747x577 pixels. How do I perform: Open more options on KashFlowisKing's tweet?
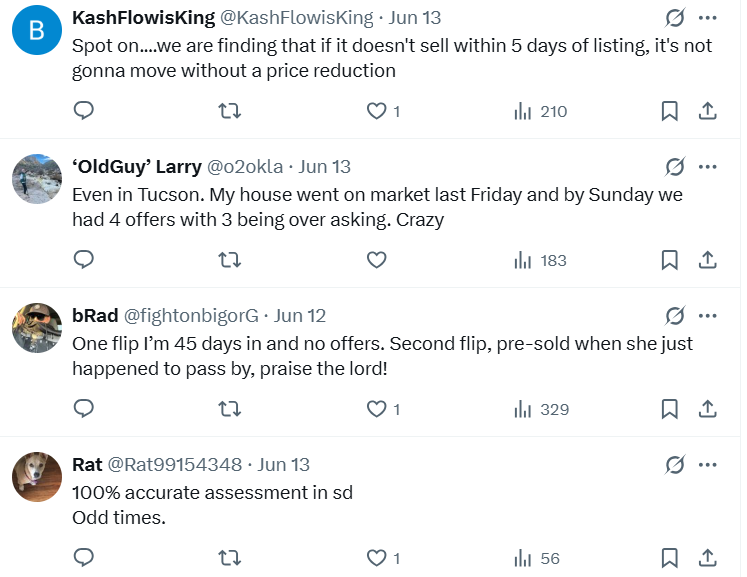pos(707,18)
